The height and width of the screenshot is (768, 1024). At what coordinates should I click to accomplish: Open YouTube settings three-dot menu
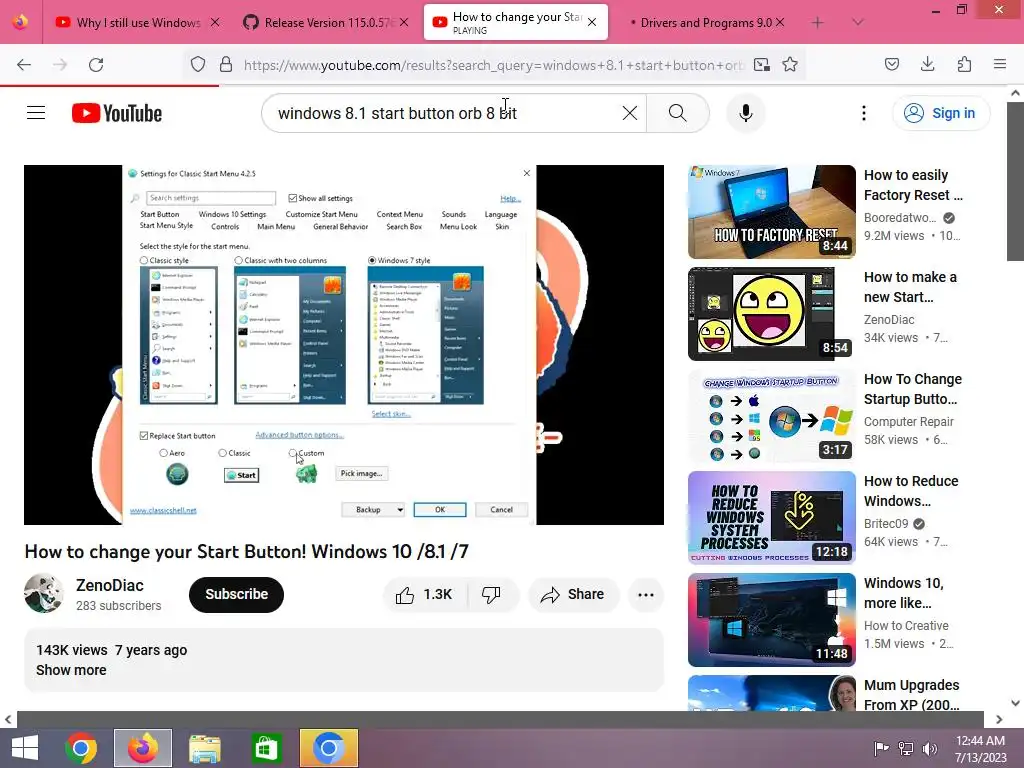click(x=863, y=113)
